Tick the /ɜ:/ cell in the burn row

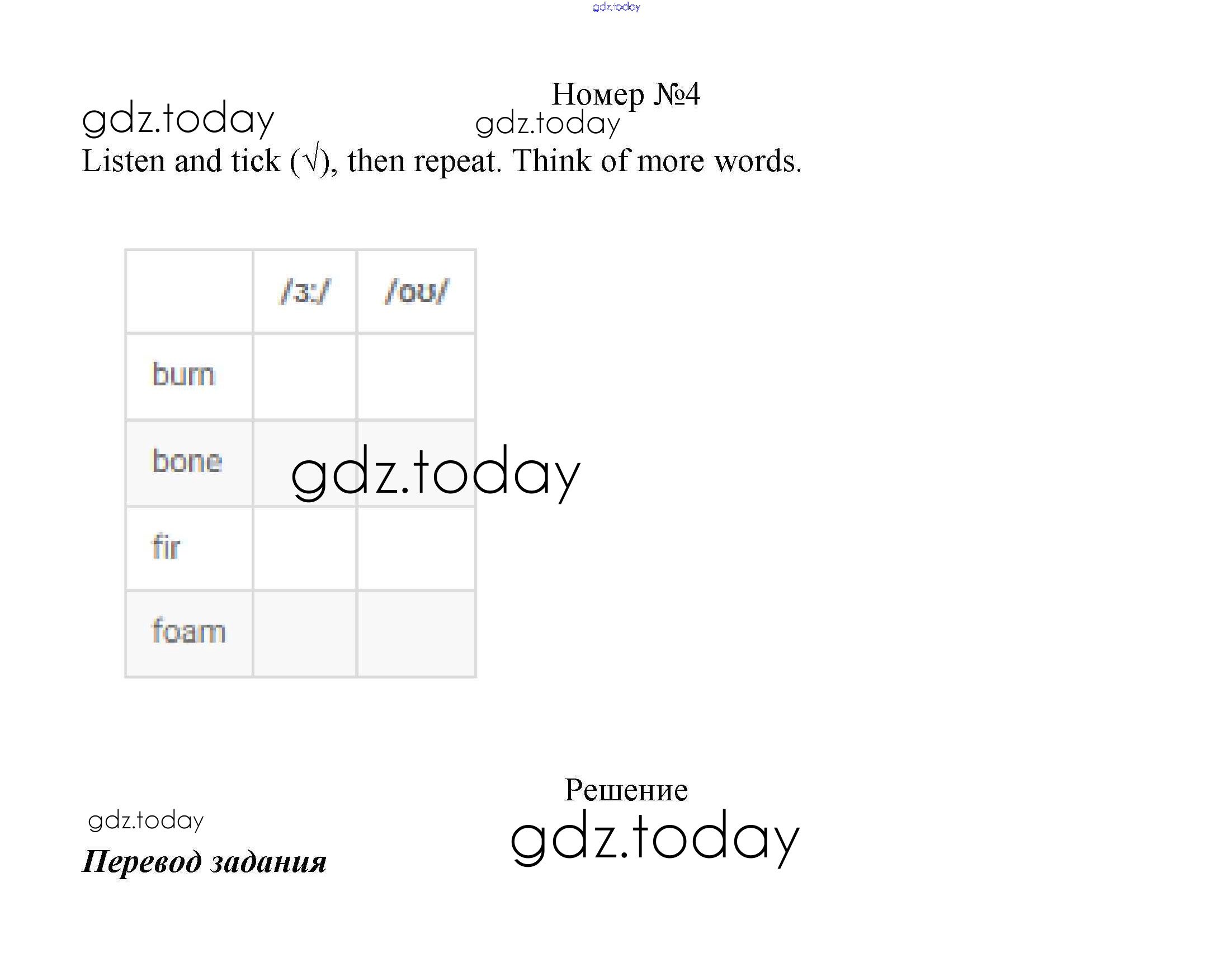(305, 376)
